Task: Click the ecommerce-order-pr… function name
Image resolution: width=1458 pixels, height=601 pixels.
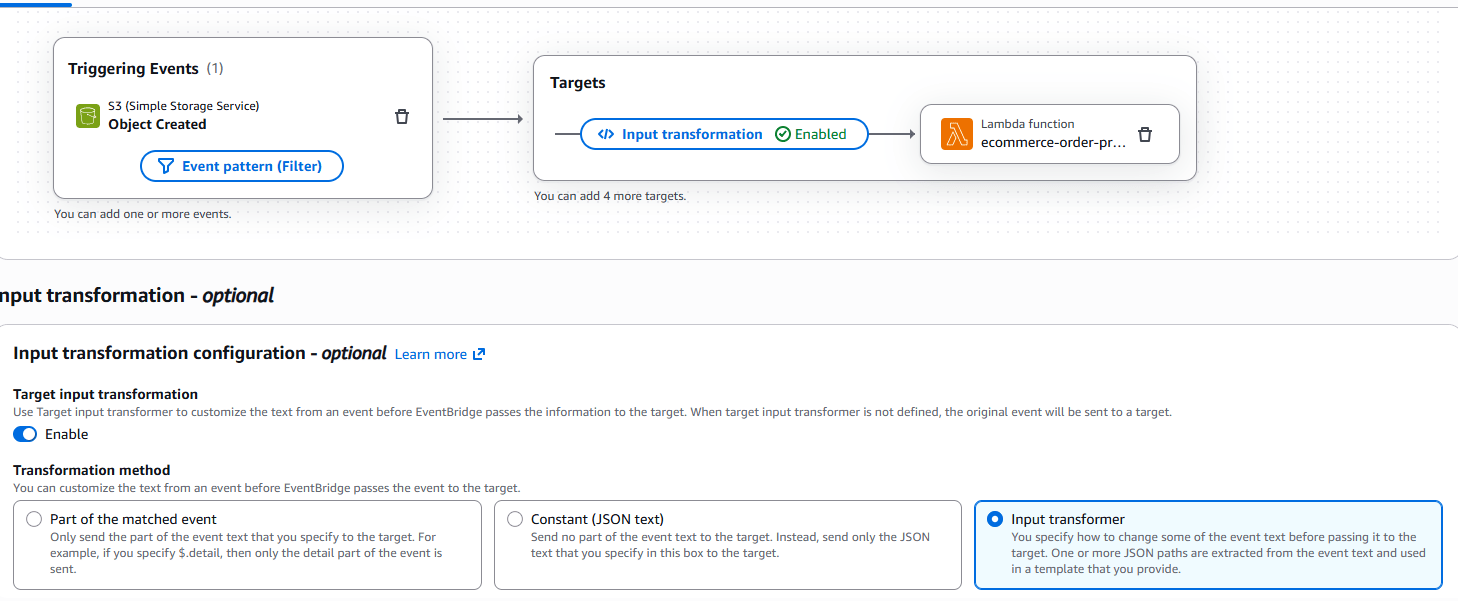Action: click(x=1053, y=142)
